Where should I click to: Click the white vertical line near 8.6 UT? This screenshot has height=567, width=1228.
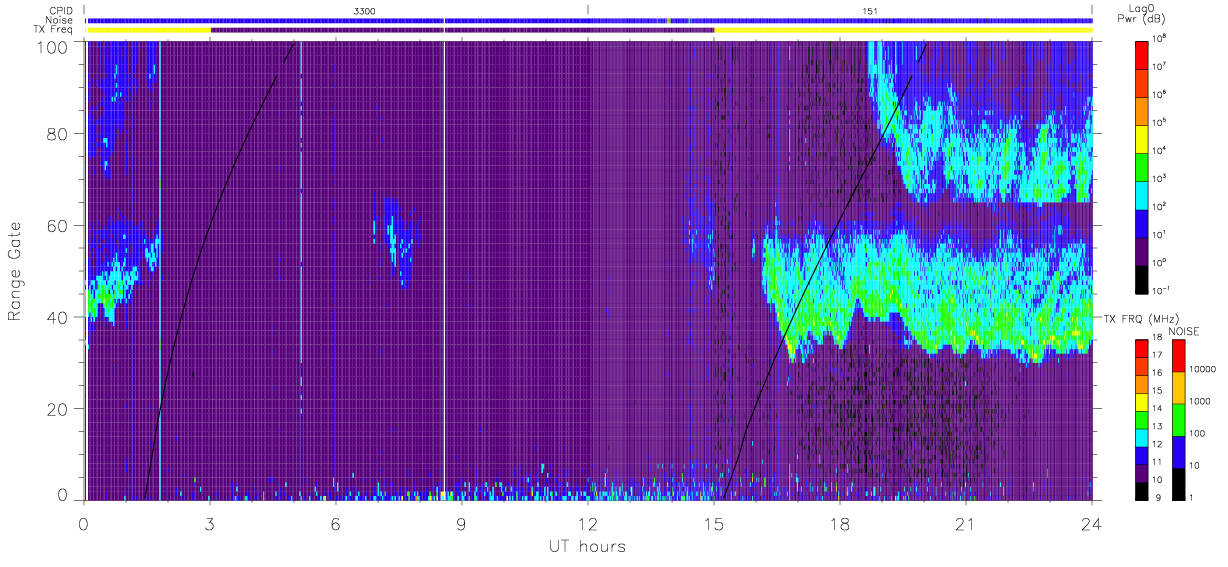coord(444,270)
